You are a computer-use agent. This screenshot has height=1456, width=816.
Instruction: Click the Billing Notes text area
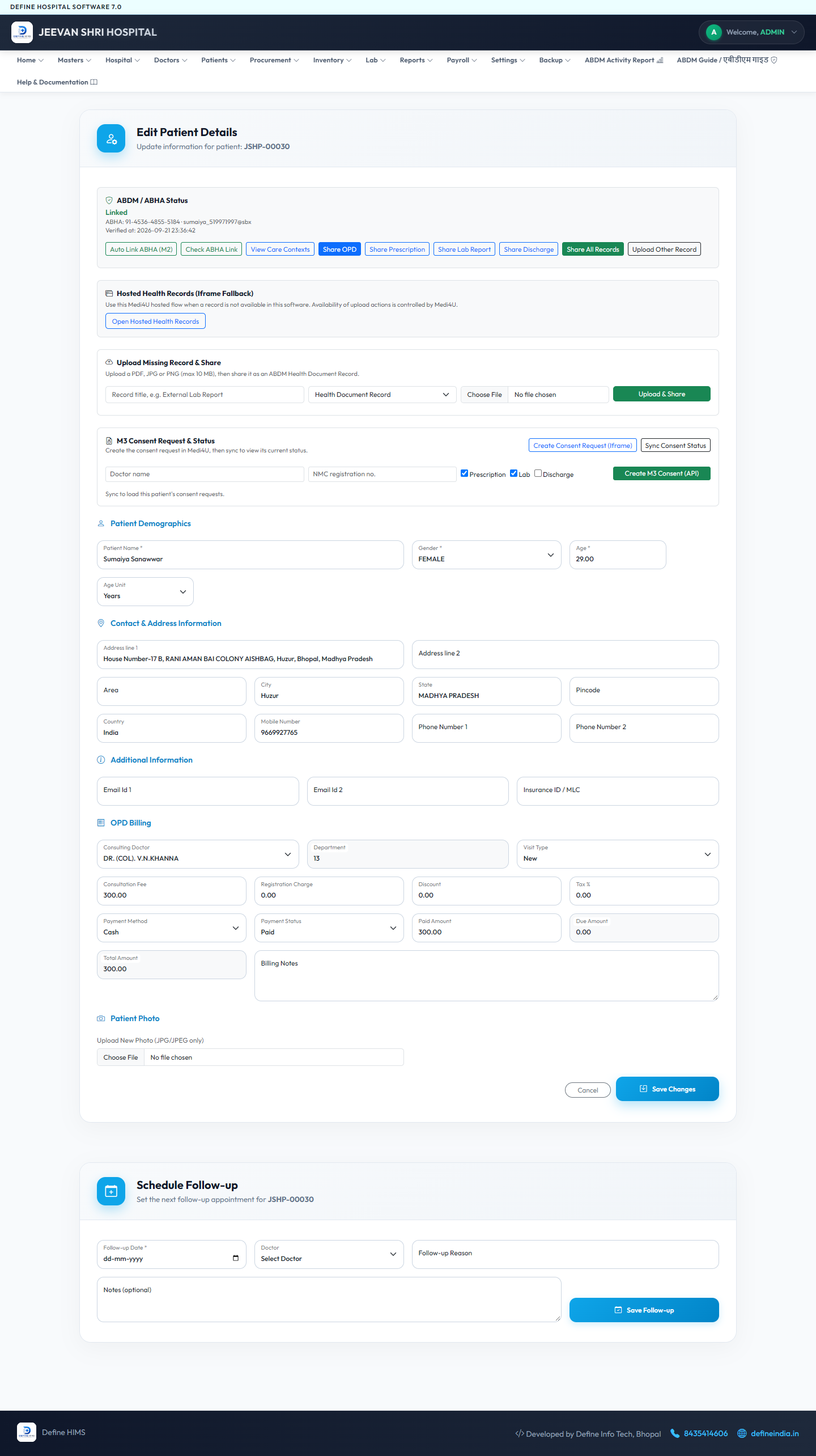[x=486, y=976]
